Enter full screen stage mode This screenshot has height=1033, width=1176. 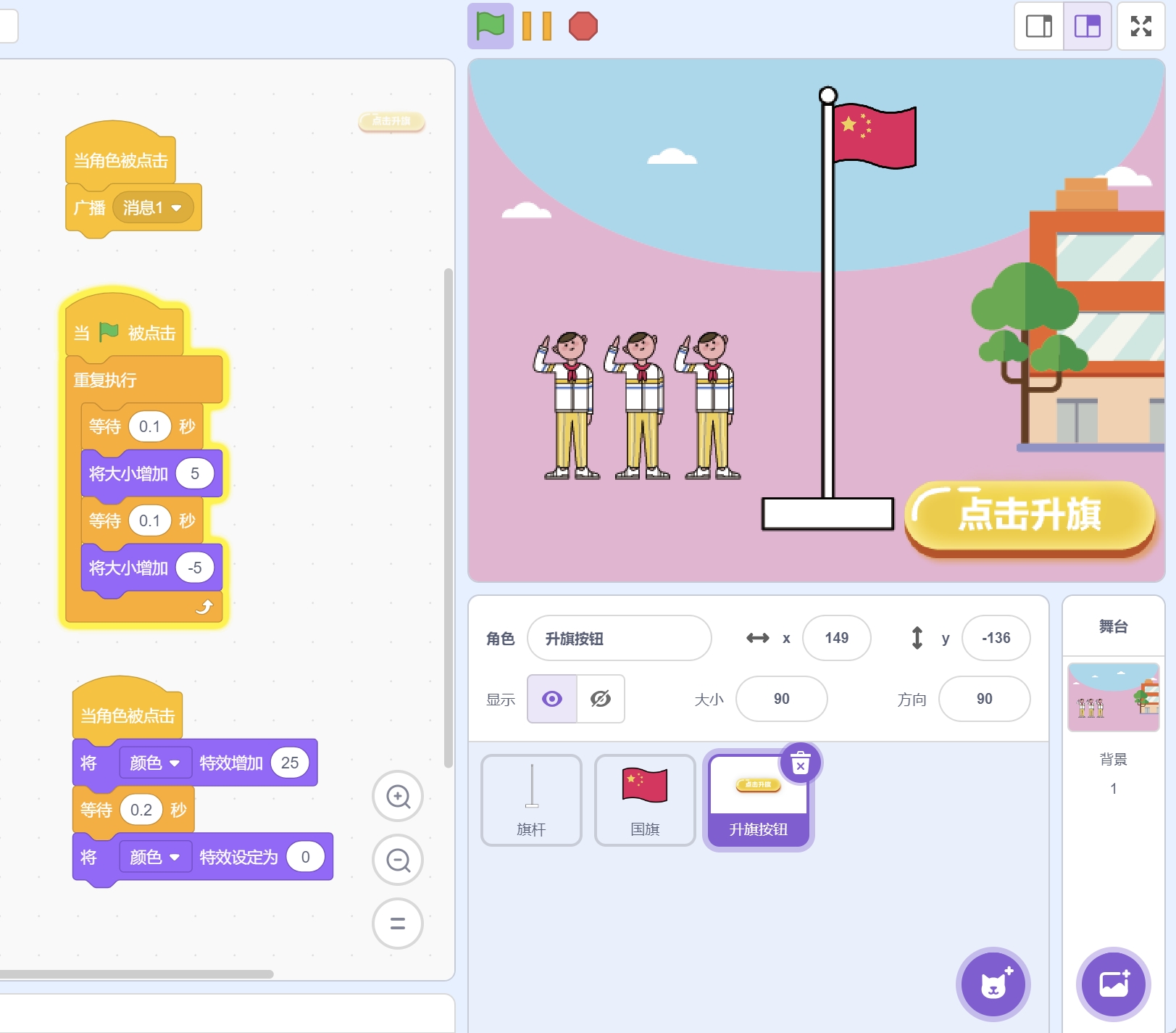1140,27
